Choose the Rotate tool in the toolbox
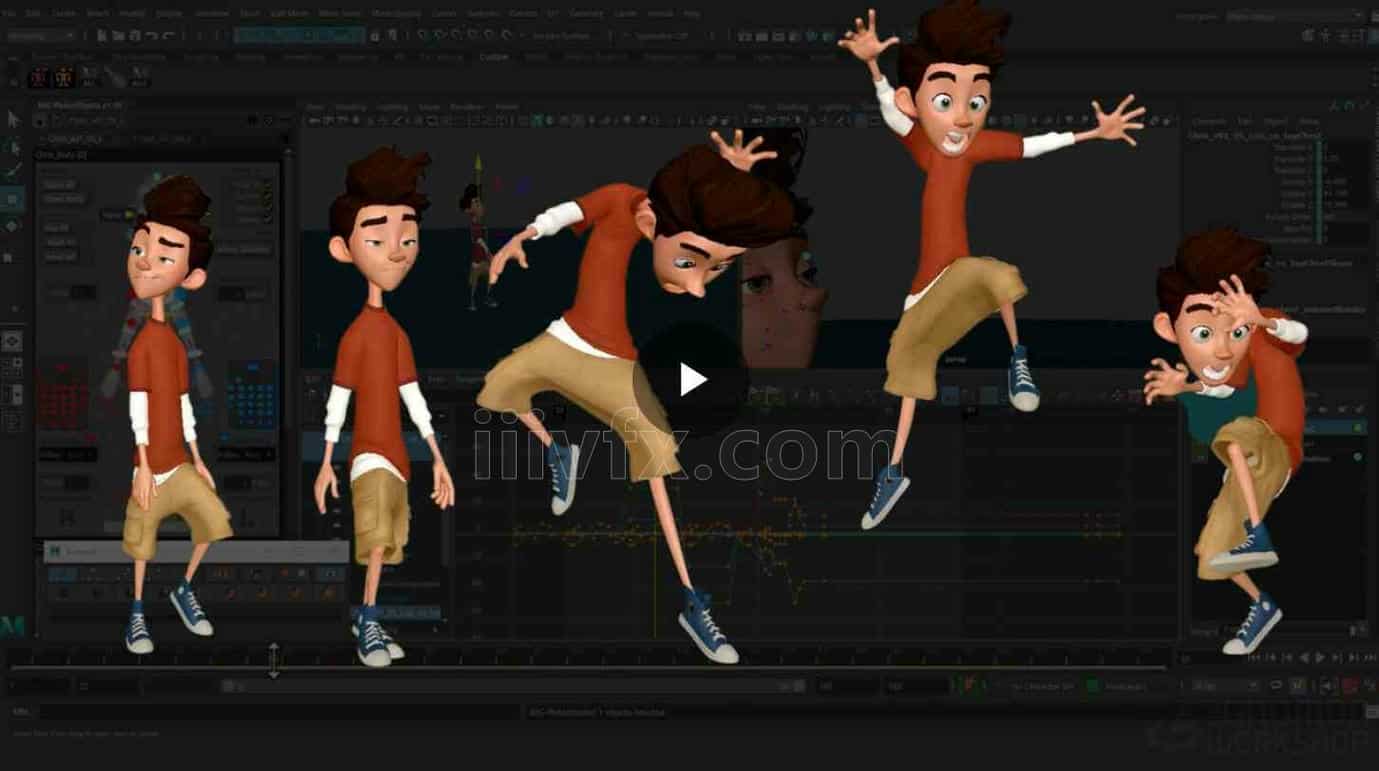 (x=13, y=226)
